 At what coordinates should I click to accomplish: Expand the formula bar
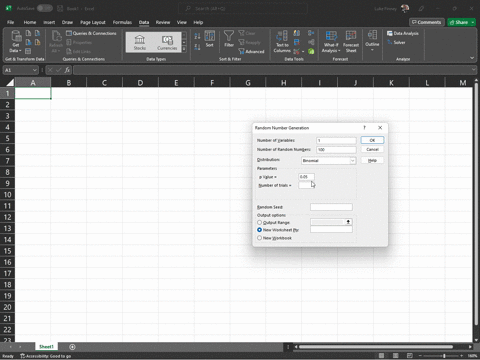point(474,70)
